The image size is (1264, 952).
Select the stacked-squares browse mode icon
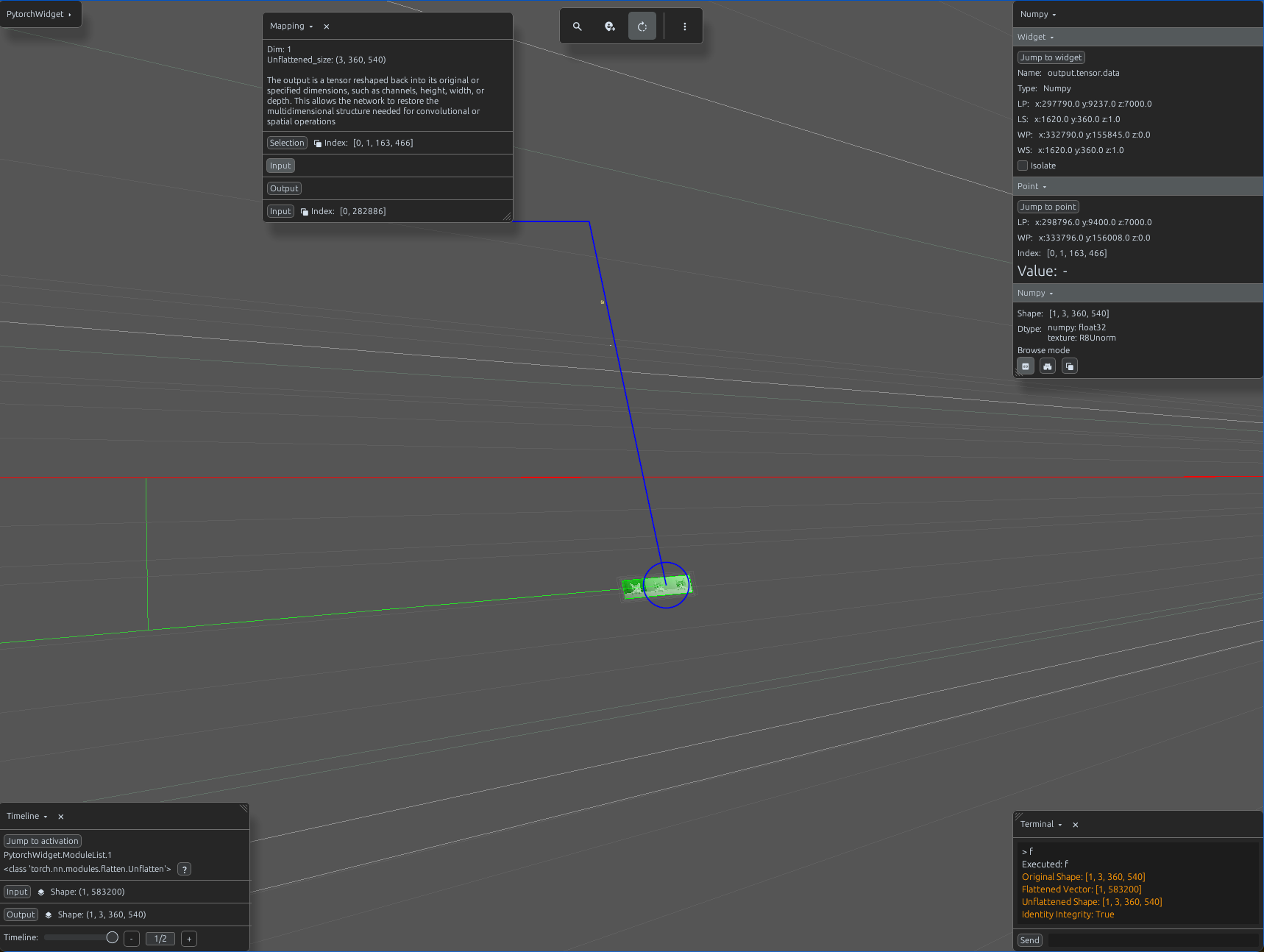(x=1070, y=366)
